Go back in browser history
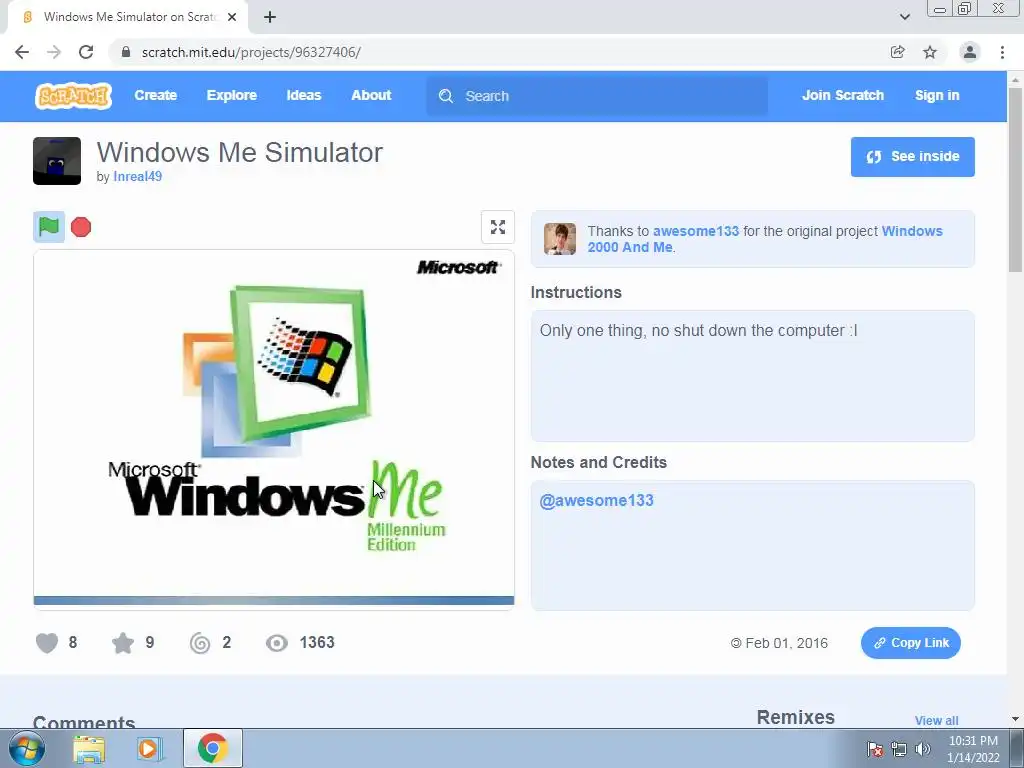 point(22,52)
